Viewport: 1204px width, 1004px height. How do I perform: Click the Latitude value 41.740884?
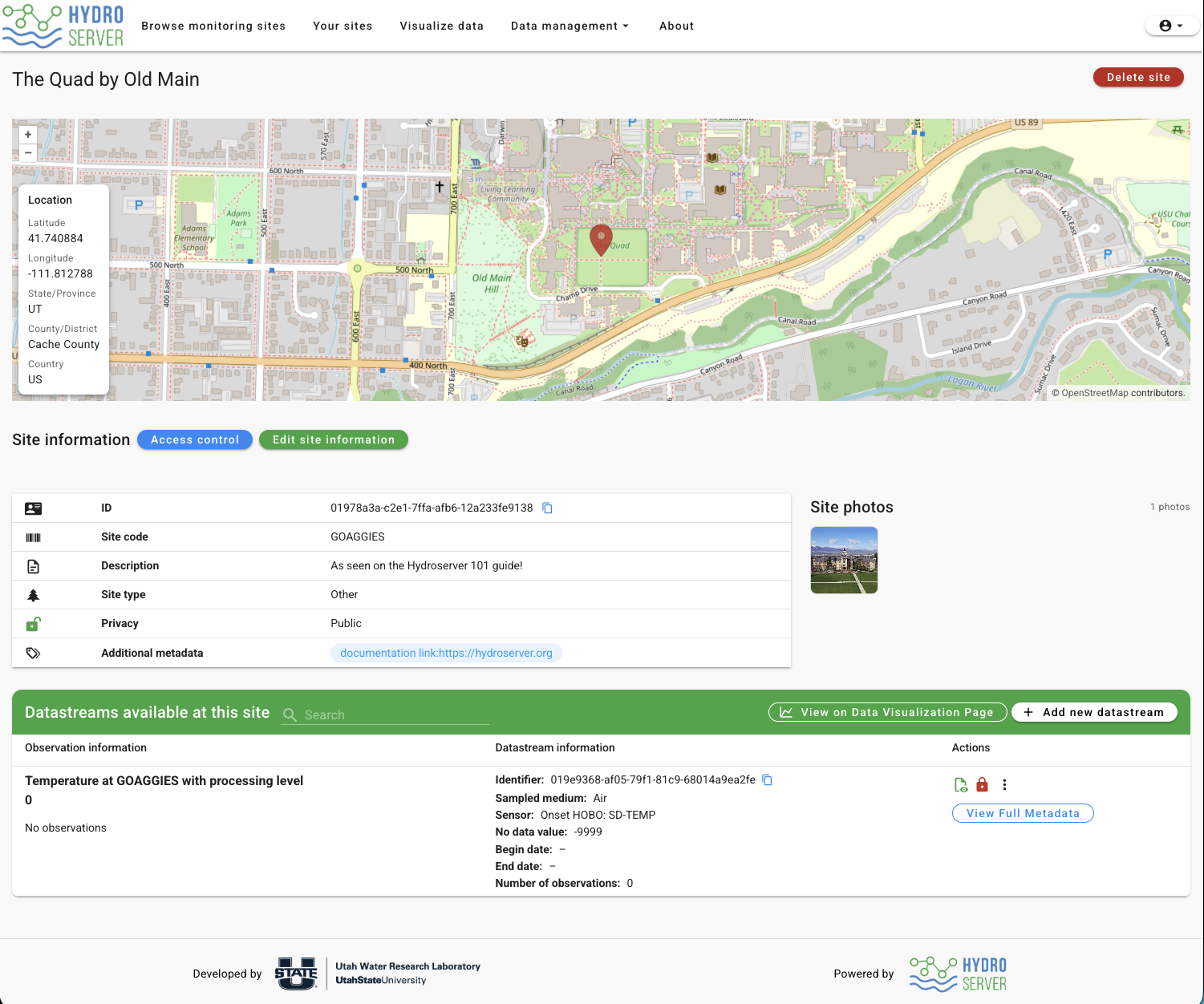coord(55,238)
